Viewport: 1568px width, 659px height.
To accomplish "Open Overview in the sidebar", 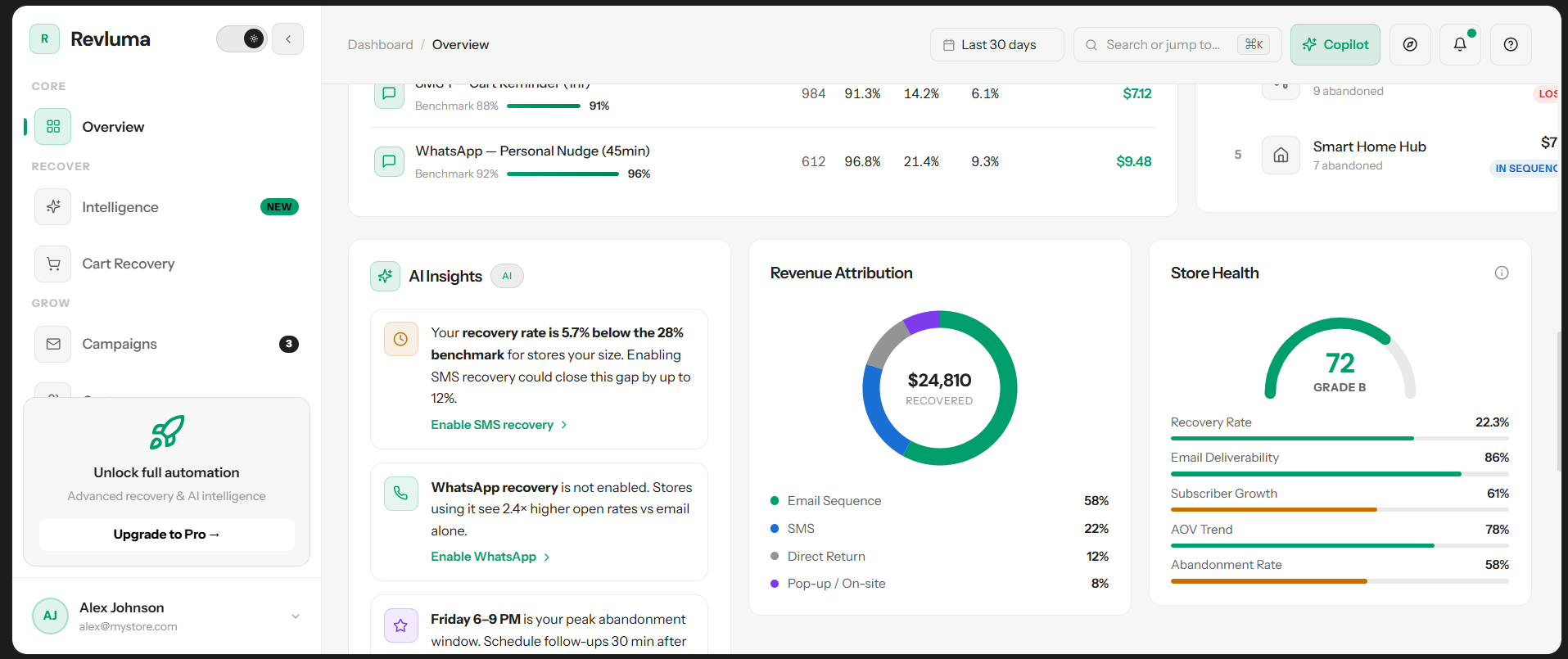I will [167, 127].
